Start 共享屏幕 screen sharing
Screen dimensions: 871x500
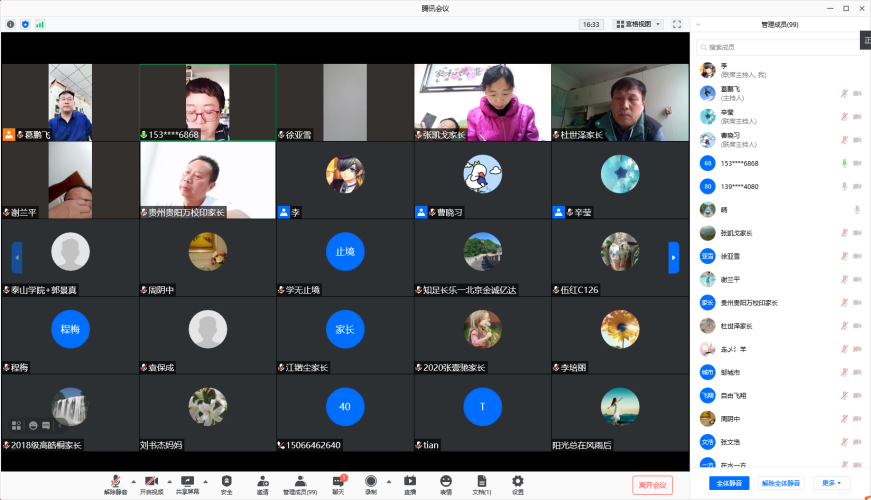(x=187, y=481)
